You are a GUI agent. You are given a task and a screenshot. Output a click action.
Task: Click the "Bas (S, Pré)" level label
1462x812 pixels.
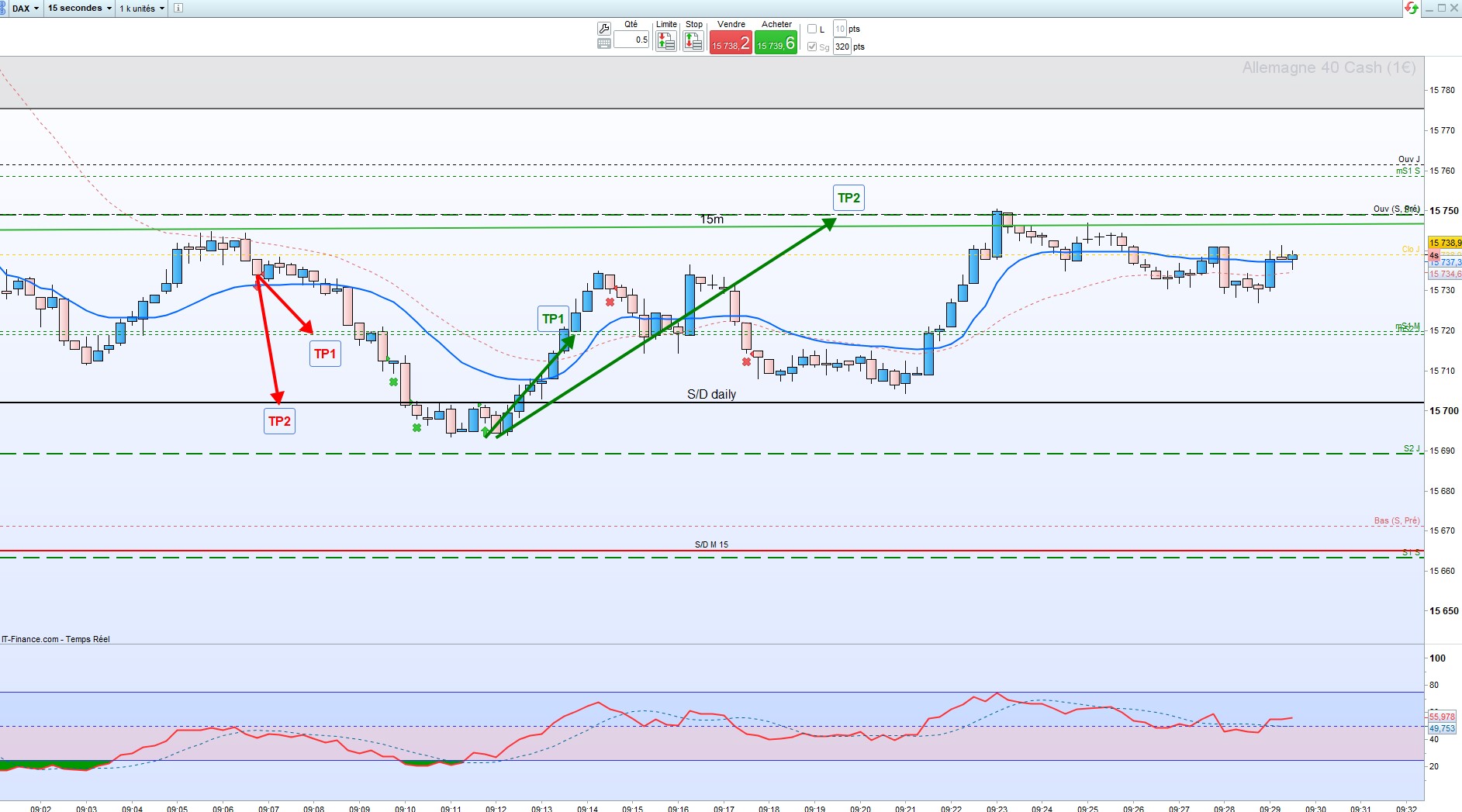pyautogui.click(x=1396, y=520)
